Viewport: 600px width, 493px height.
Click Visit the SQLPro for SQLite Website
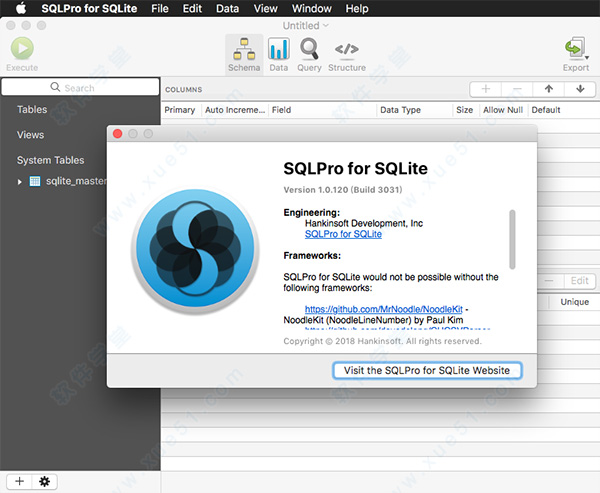pyautogui.click(x=427, y=371)
